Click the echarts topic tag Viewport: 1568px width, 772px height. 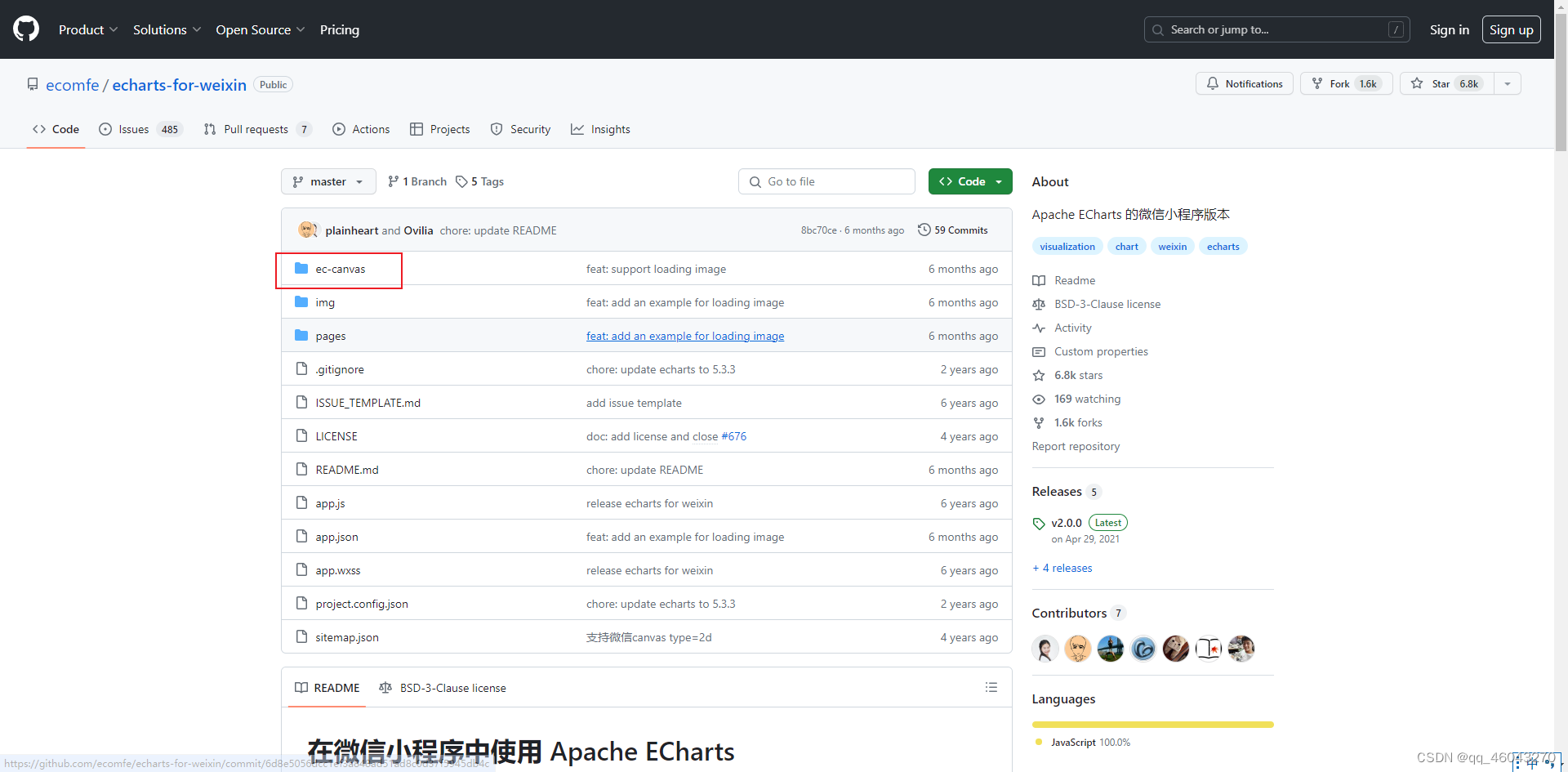click(1223, 247)
